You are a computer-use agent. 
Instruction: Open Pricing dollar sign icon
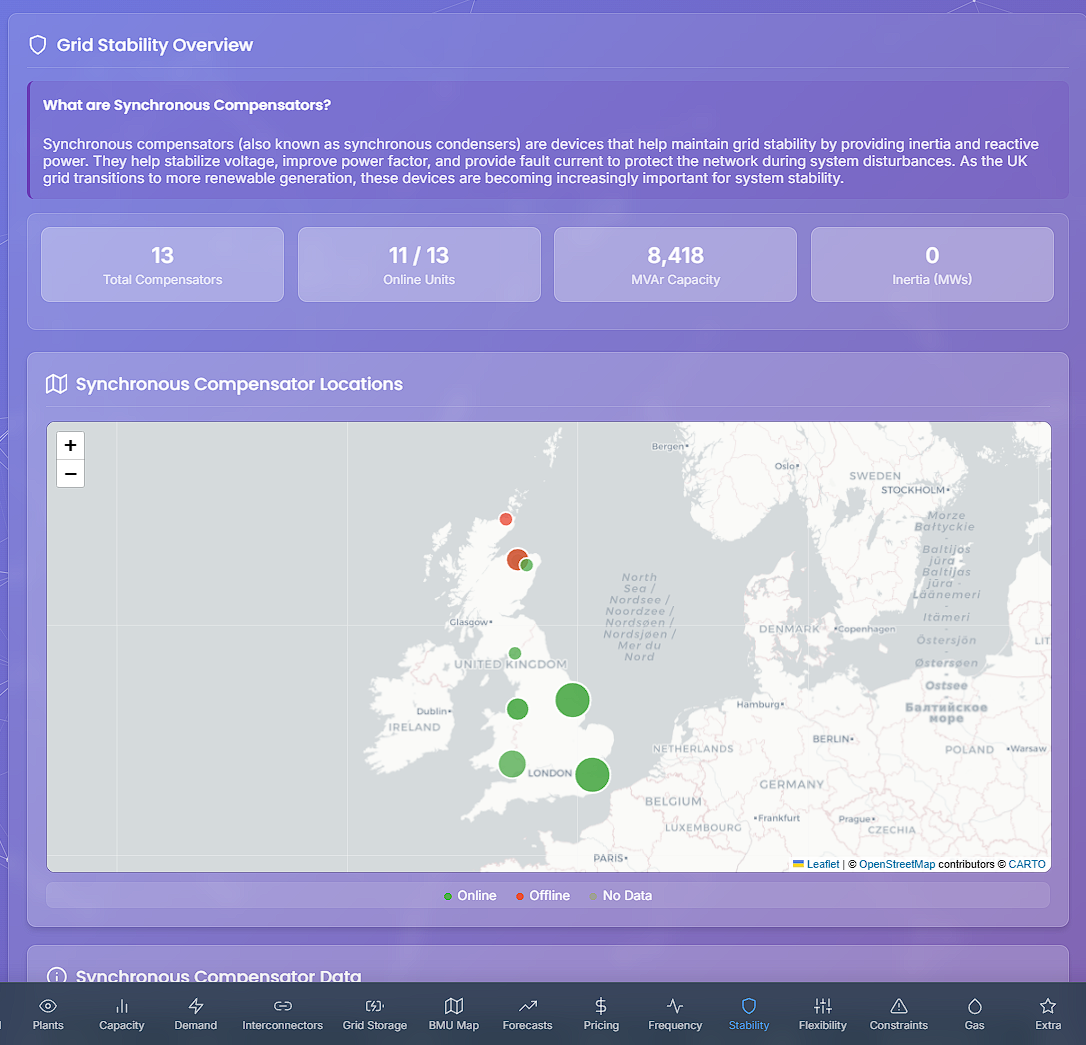(601, 1006)
